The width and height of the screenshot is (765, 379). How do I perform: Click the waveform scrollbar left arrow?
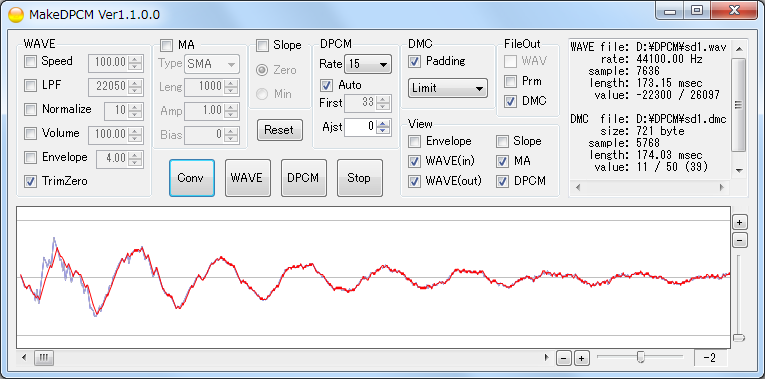(24, 358)
